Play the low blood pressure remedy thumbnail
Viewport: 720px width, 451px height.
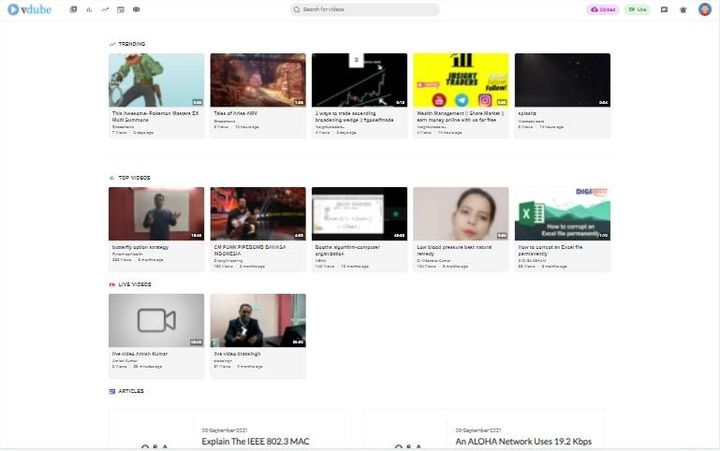(461, 214)
